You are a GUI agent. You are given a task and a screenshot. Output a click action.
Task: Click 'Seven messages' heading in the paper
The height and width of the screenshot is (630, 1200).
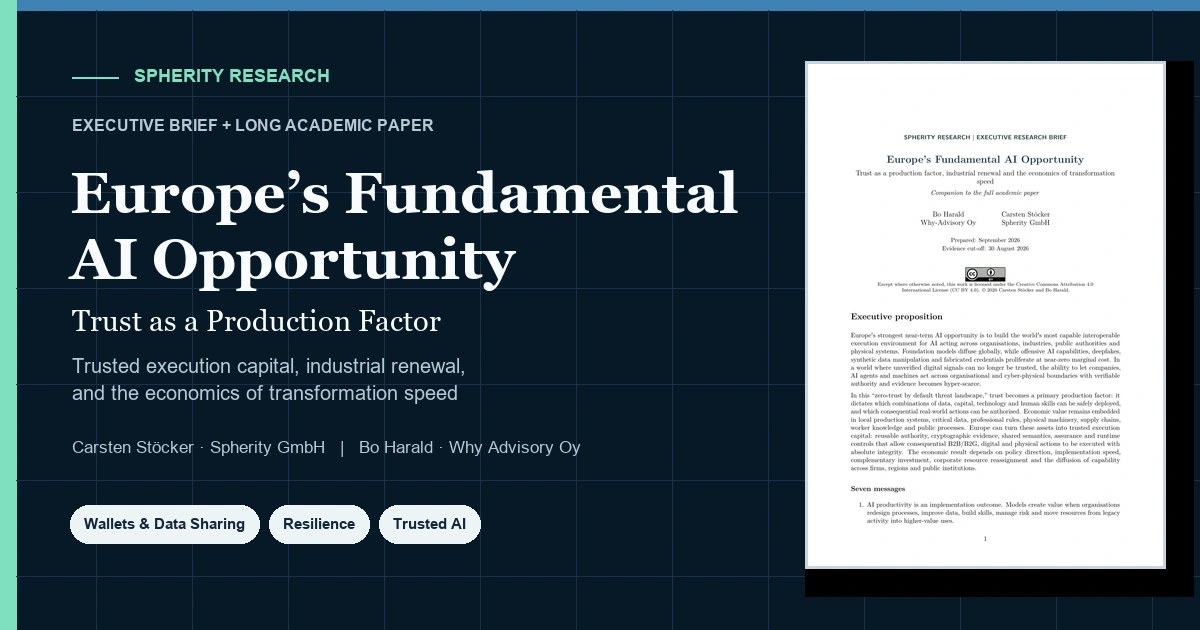877,488
